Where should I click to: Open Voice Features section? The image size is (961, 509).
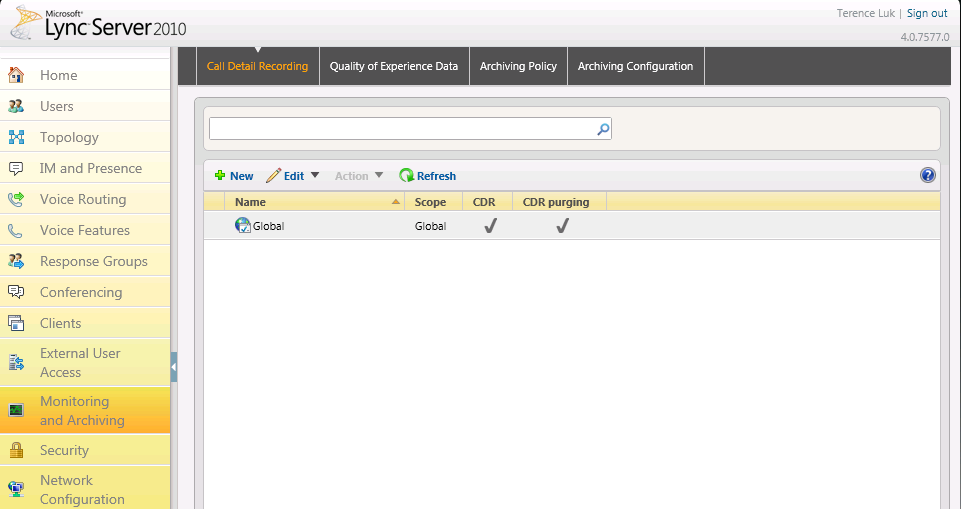pyautogui.click(x=85, y=230)
